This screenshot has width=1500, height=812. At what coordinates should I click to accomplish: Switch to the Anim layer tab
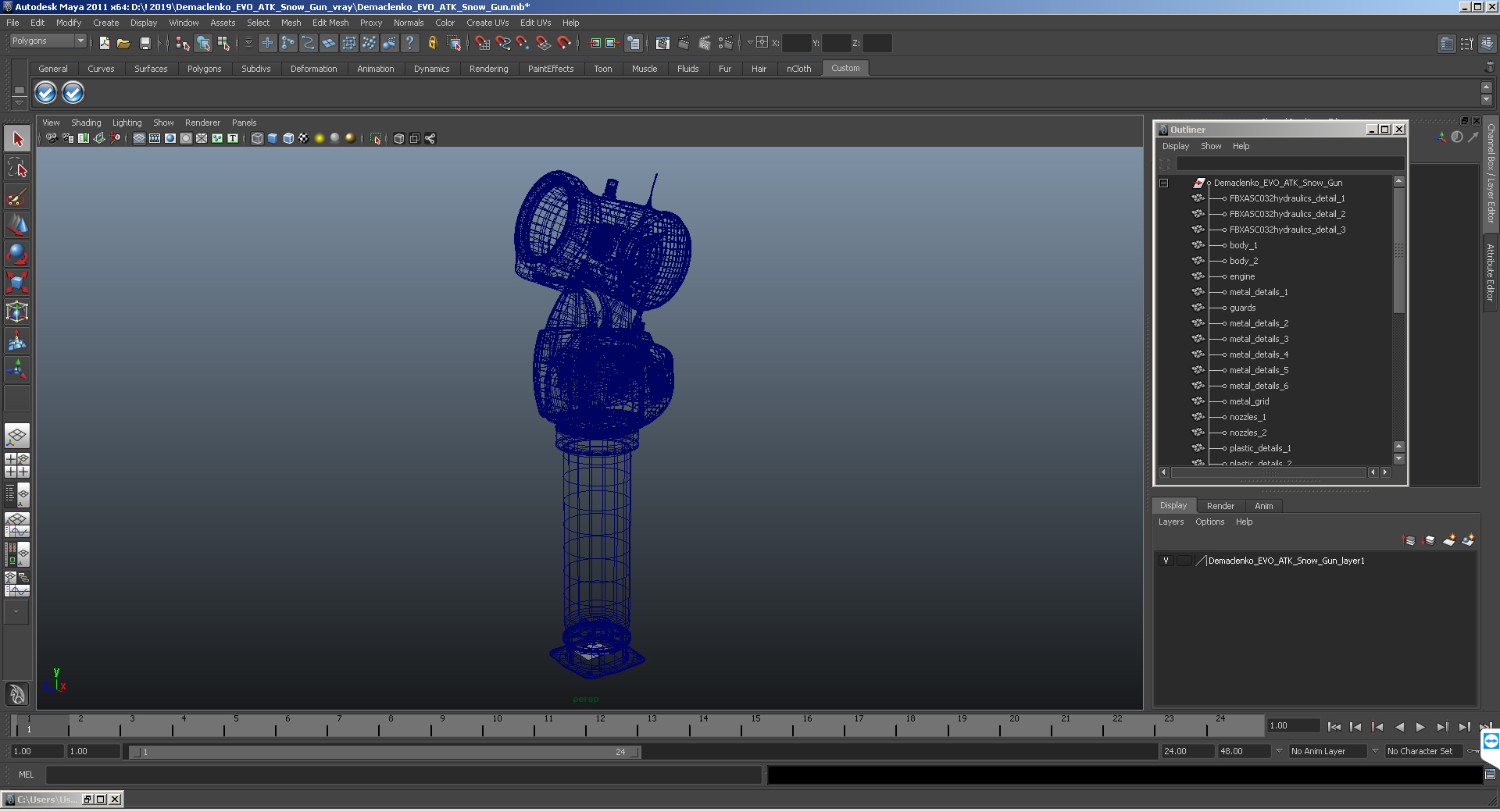pos(1263,506)
